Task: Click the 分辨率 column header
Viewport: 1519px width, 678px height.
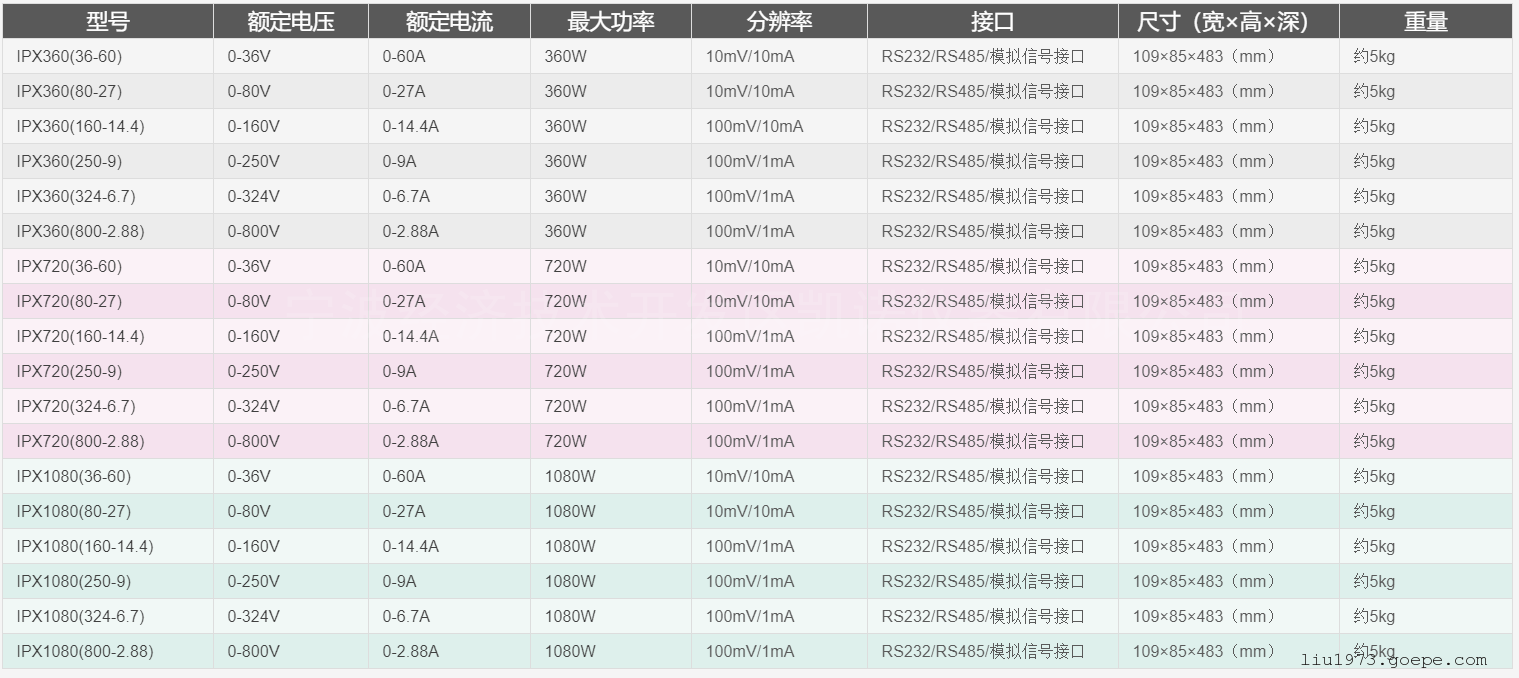Action: coord(779,22)
